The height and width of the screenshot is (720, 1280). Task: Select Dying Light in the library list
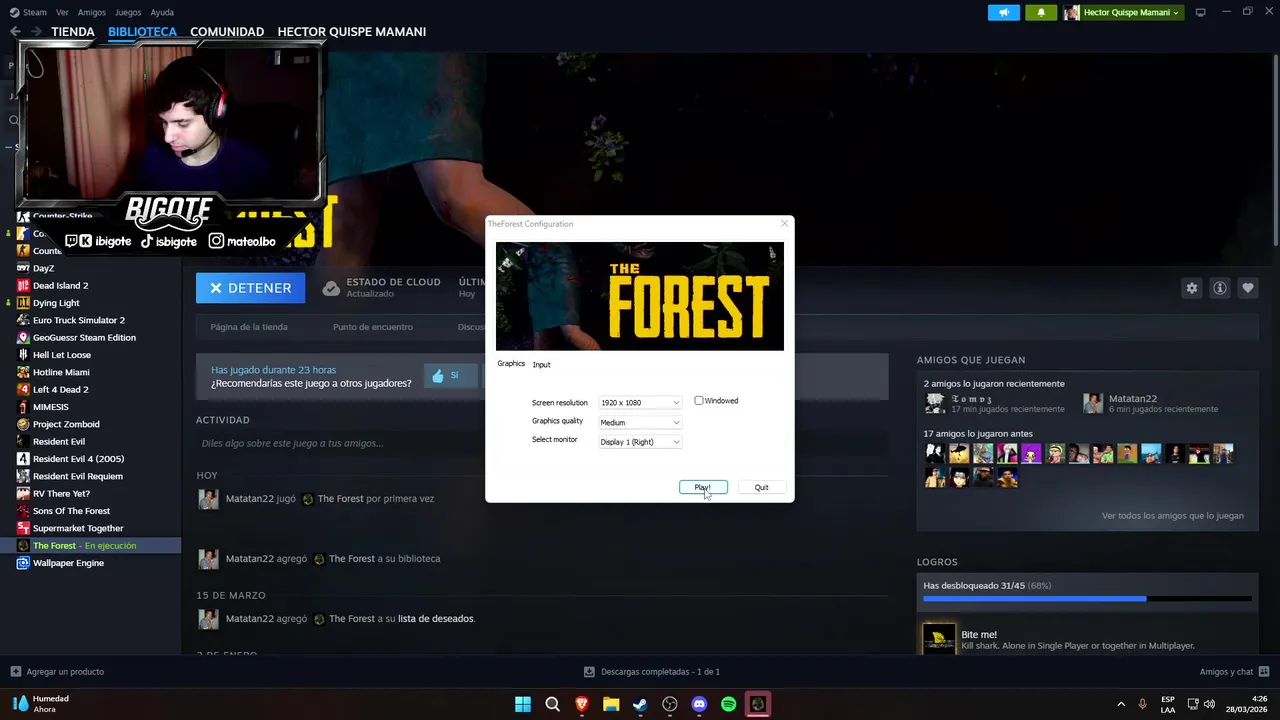(x=56, y=303)
